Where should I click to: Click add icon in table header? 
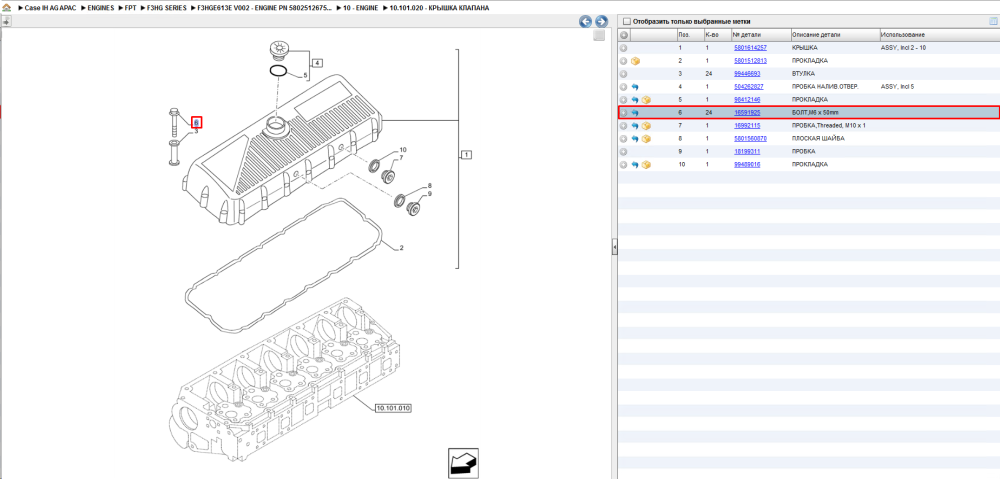tap(624, 34)
